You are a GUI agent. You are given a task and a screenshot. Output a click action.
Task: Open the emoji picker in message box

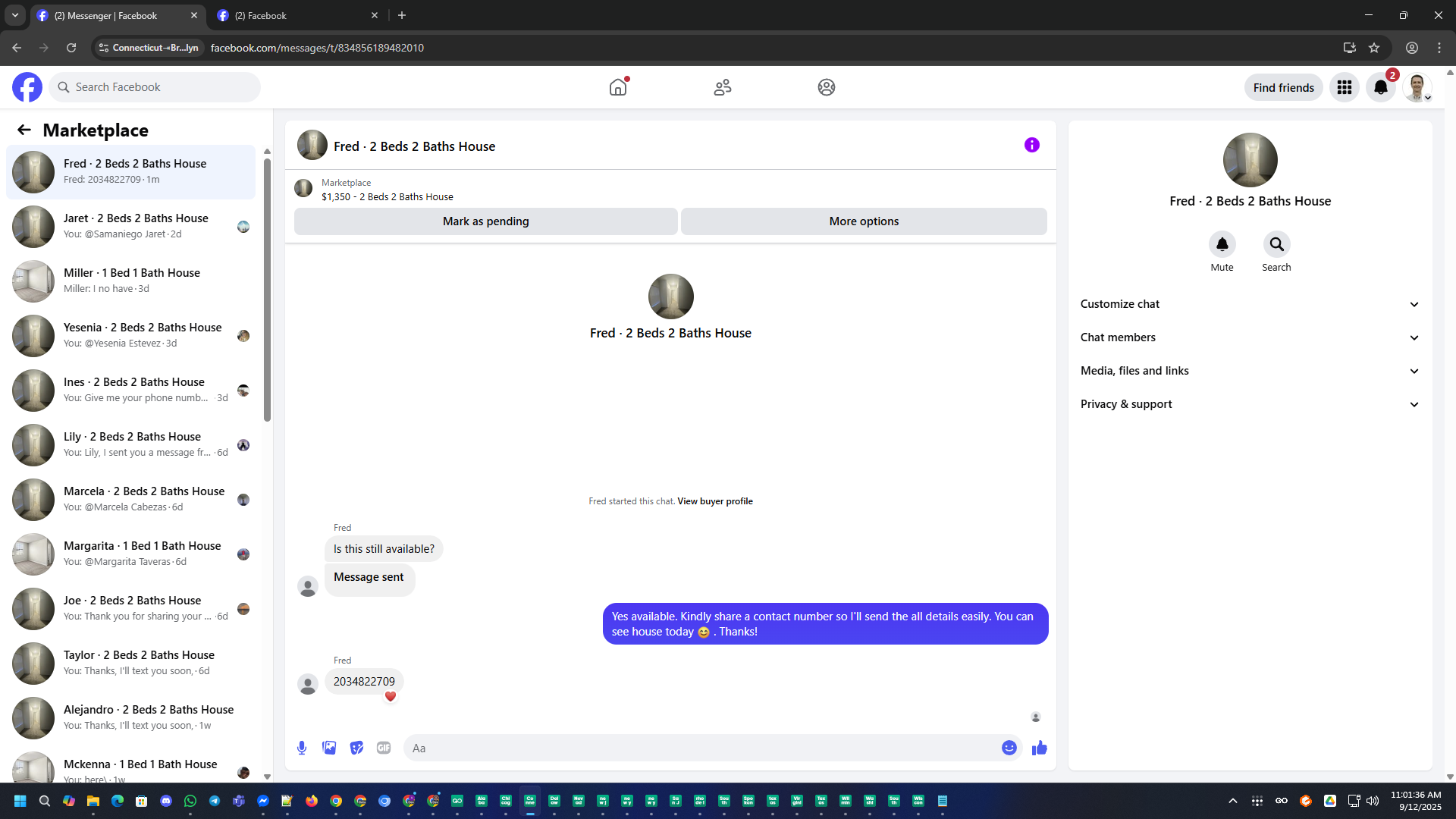tap(1009, 748)
